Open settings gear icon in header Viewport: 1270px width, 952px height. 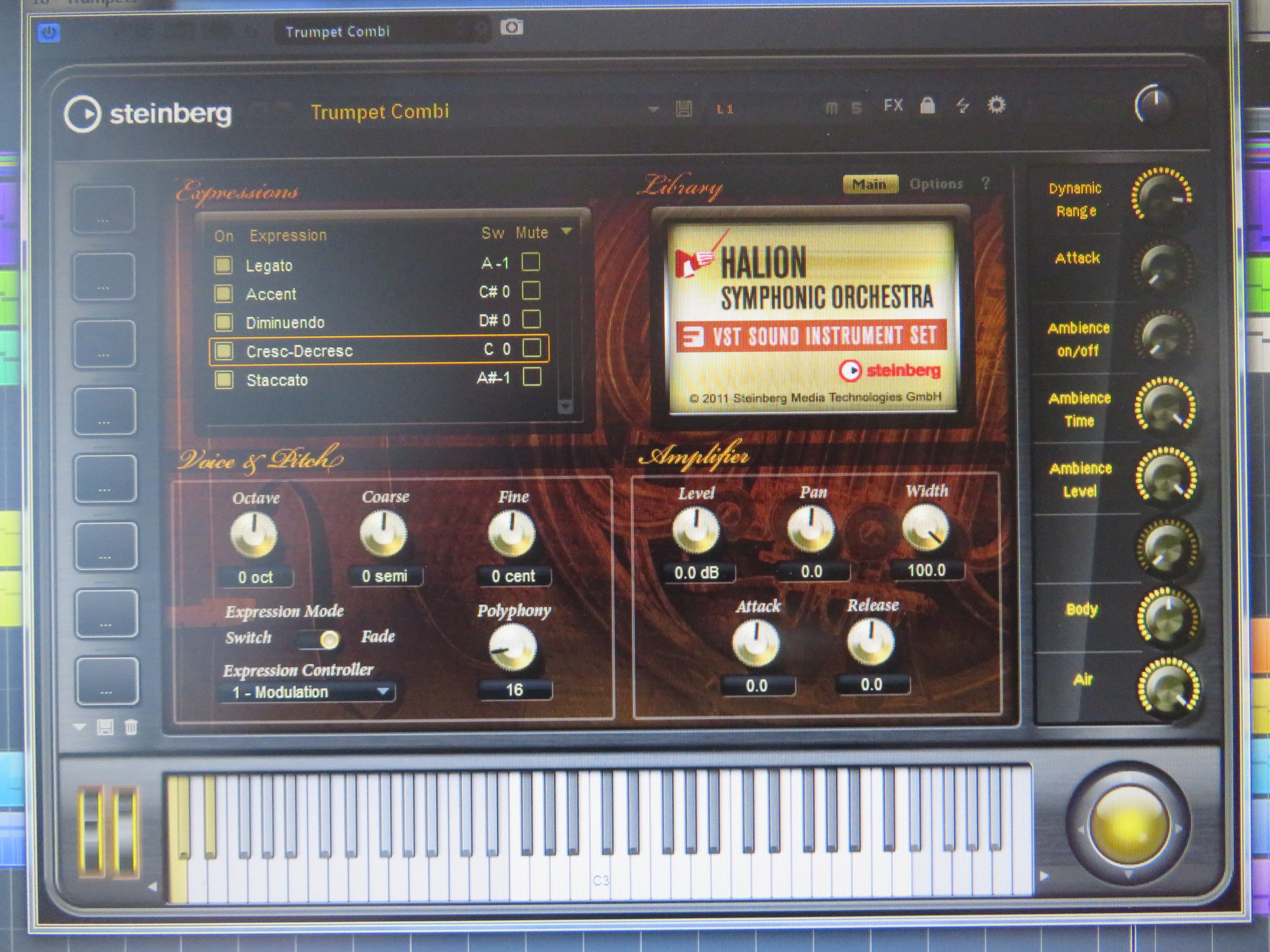(997, 105)
